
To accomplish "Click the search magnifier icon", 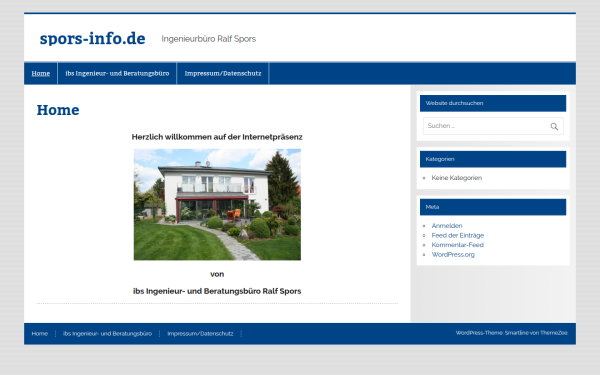I will (x=554, y=126).
